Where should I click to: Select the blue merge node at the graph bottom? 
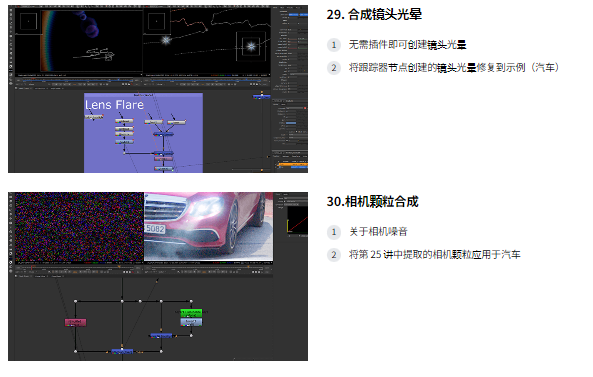[122, 352]
